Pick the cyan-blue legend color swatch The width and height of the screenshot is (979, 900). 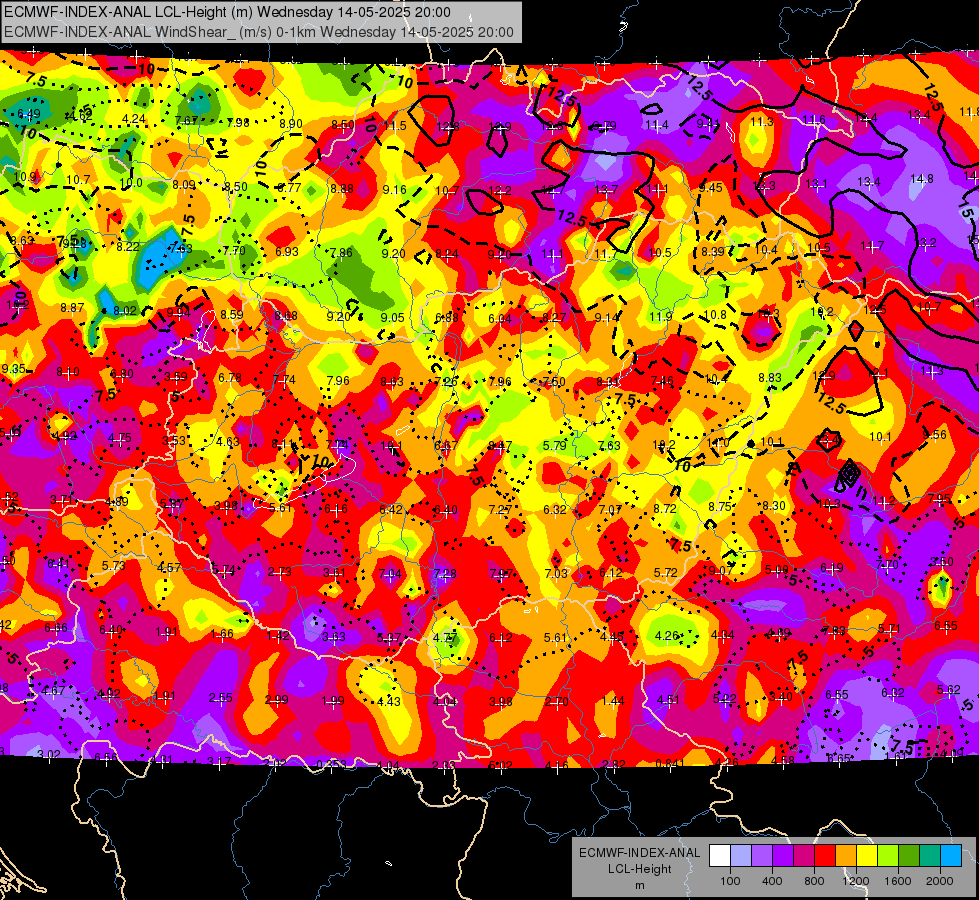tap(951, 856)
